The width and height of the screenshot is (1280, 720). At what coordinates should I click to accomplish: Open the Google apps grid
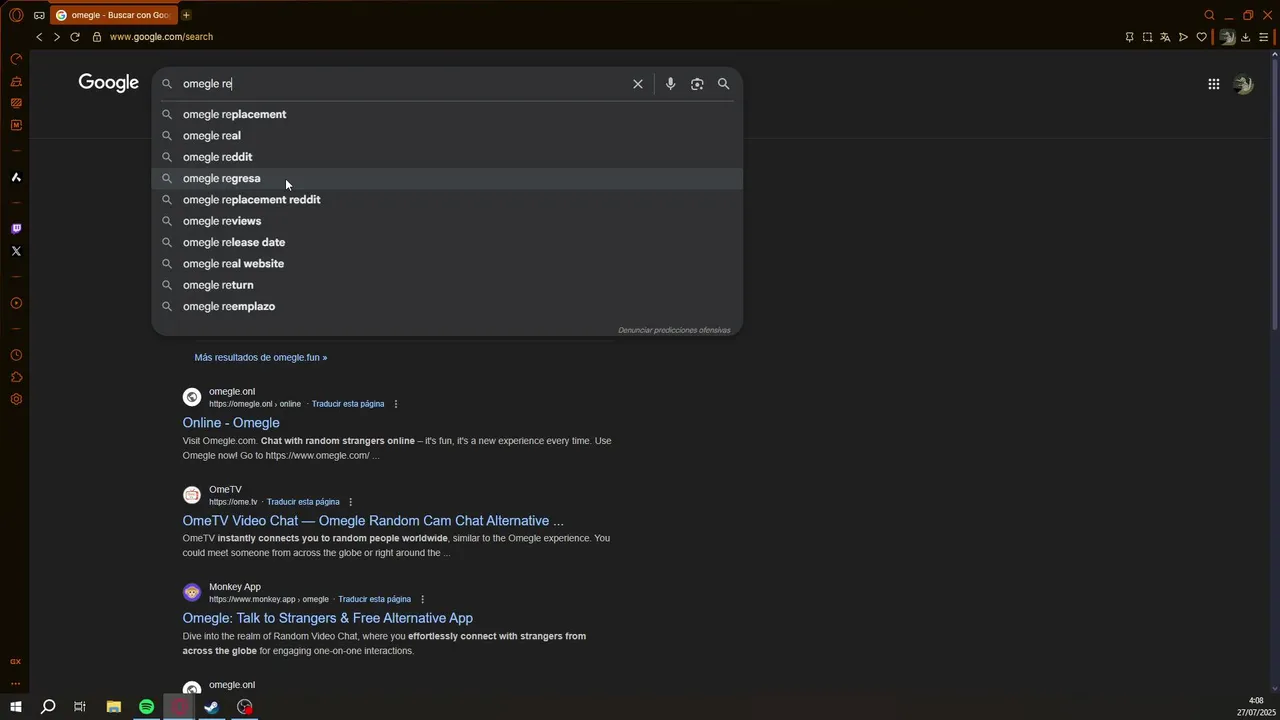tap(1213, 84)
